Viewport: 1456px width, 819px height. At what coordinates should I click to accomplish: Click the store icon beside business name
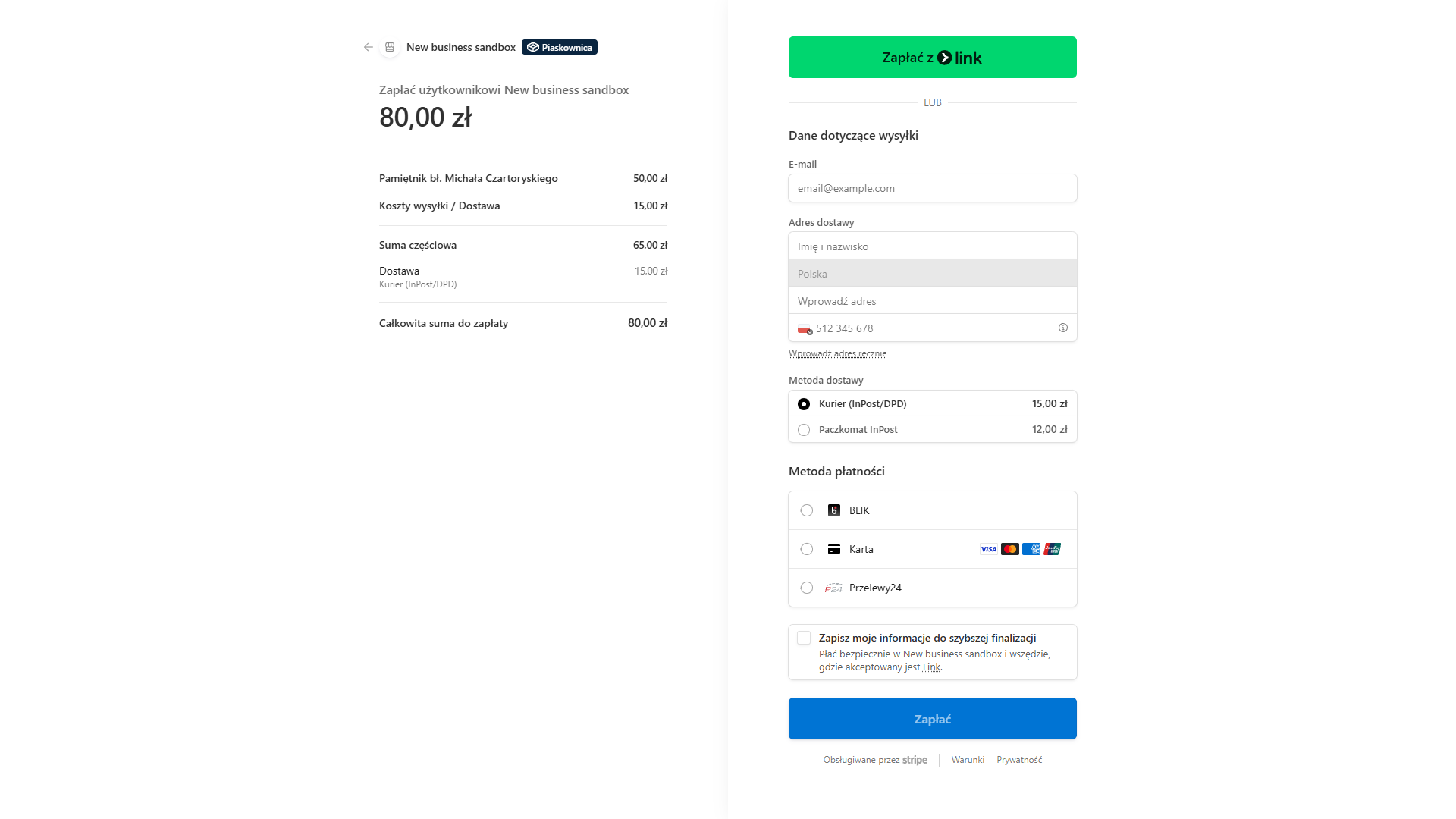[x=390, y=47]
